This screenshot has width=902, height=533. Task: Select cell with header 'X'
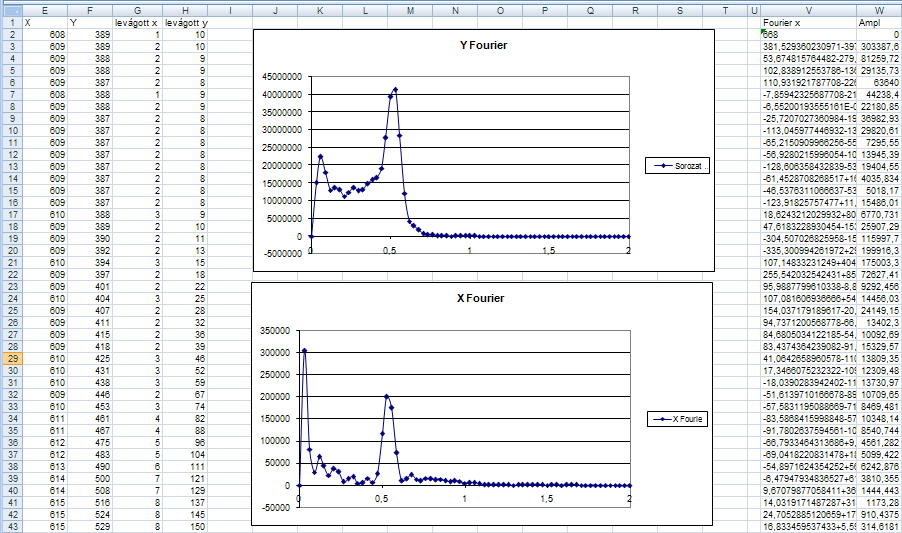click(45, 22)
